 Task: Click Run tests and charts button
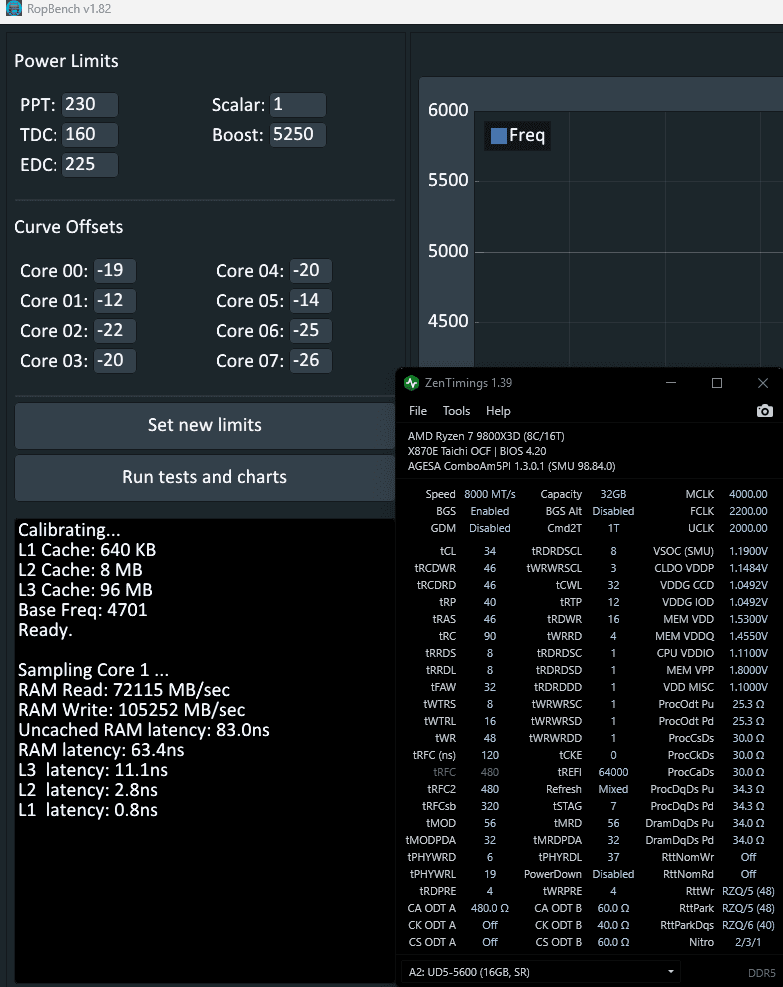click(x=205, y=477)
